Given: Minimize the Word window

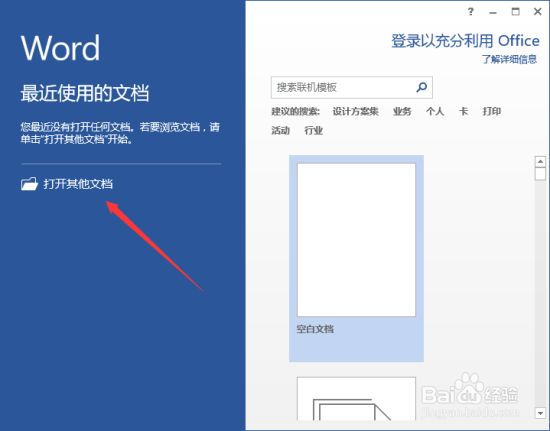Looking at the screenshot, I should [x=493, y=12].
